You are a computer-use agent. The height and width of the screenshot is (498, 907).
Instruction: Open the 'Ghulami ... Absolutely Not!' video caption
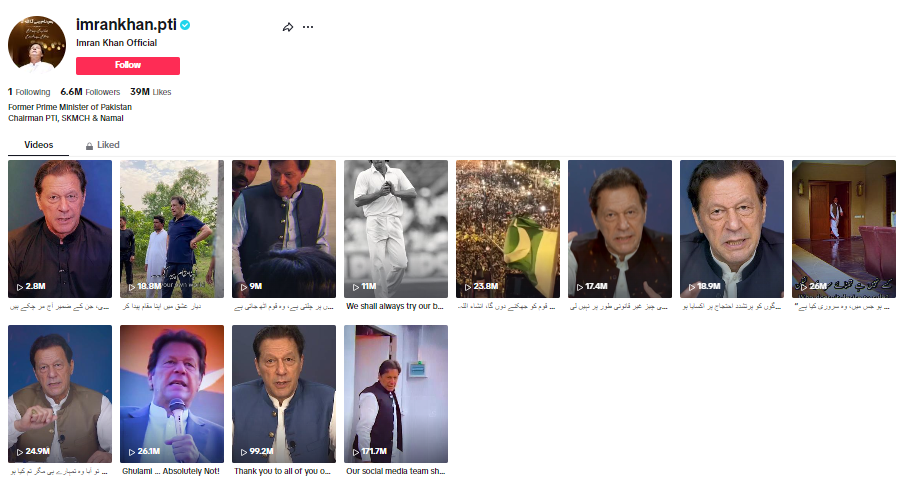pos(170,470)
